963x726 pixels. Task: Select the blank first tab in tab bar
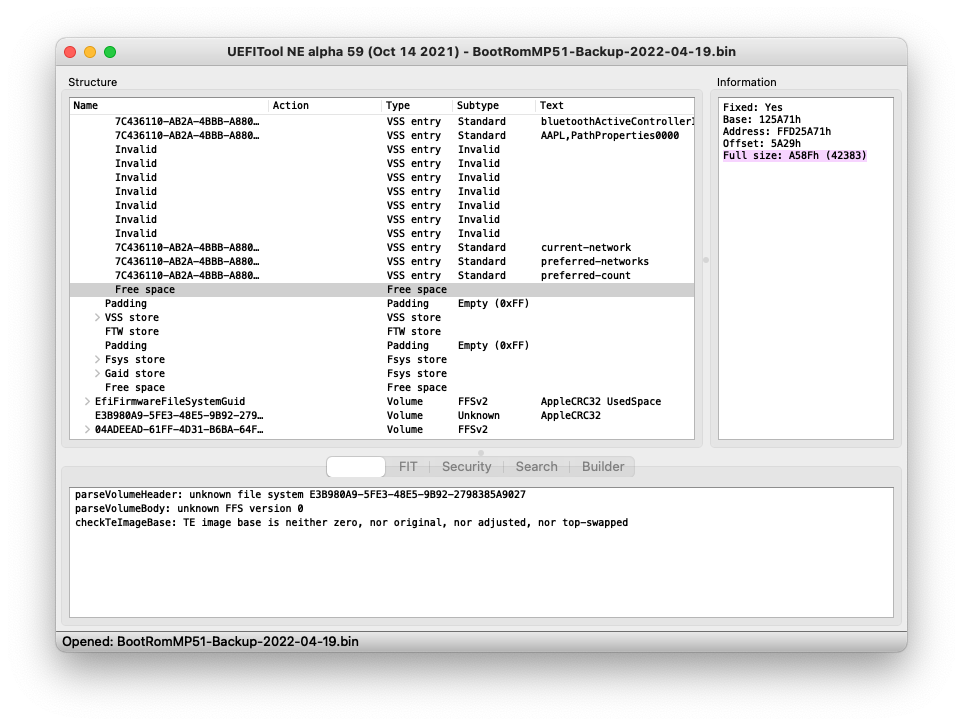[x=356, y=467]
